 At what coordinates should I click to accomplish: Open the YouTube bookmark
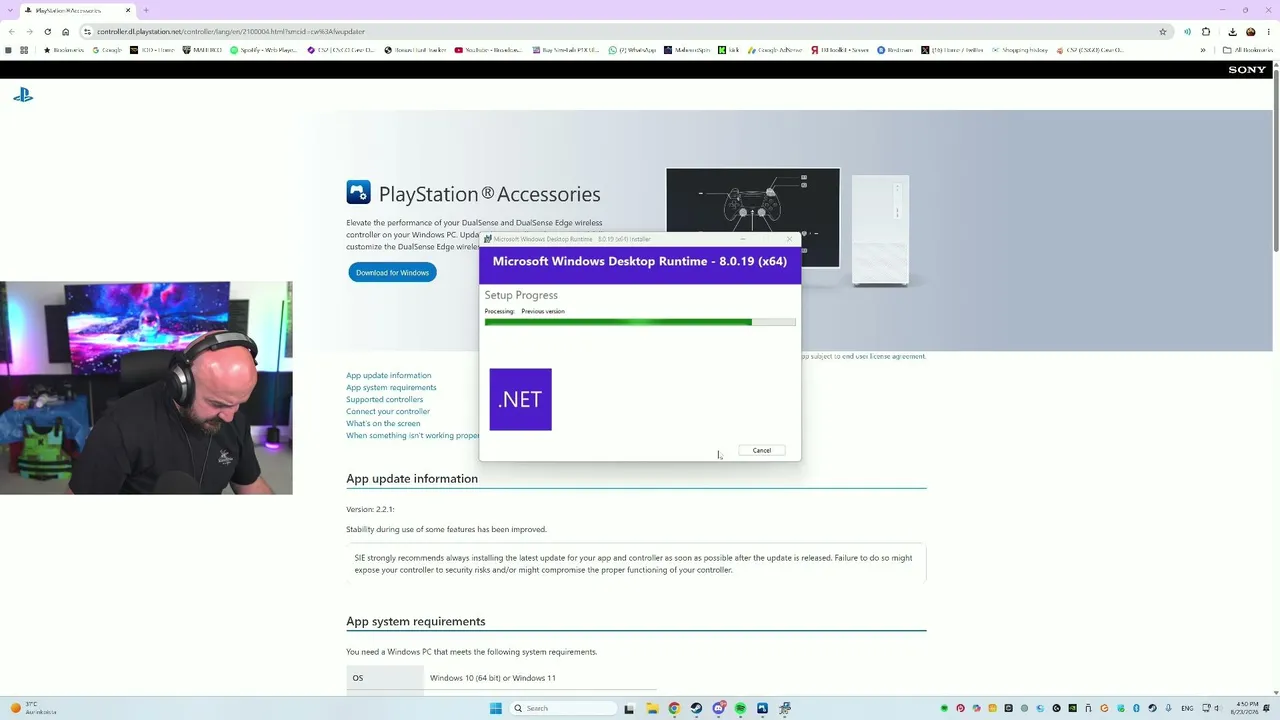point(489,50)
